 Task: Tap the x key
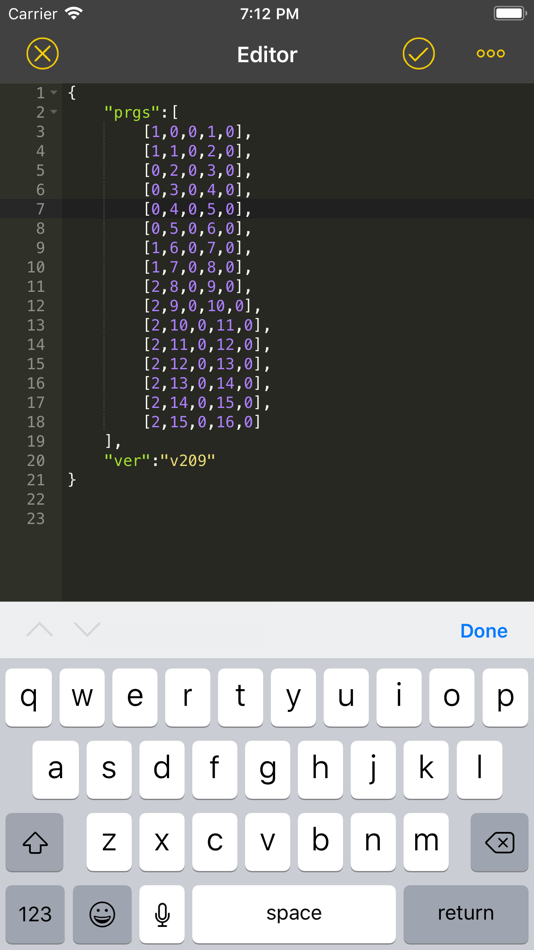161,842
